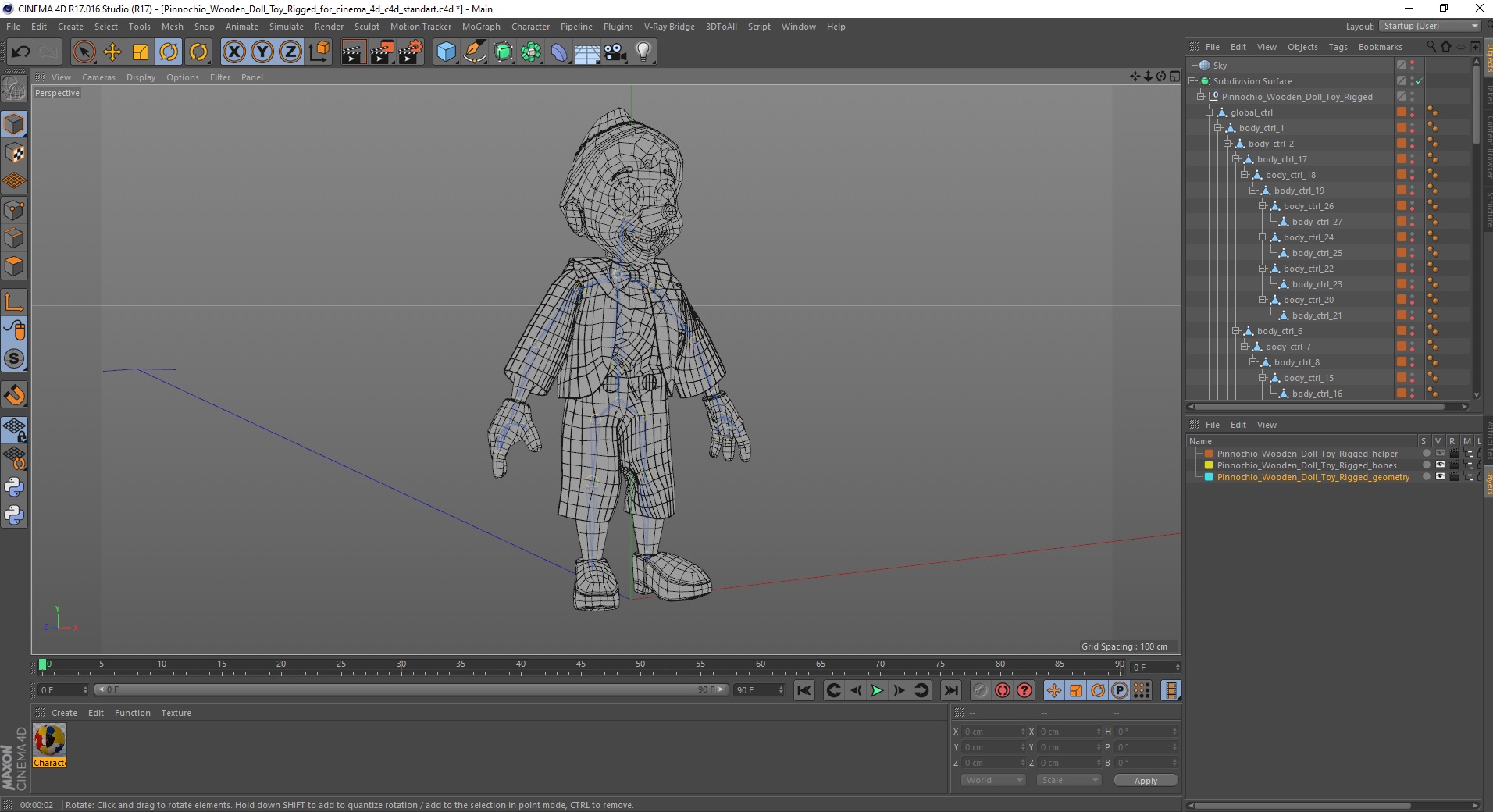Collapse Subdivision Surface tree node
The height and width of the screenshot is (812, 1493).
coord(1192,81)
